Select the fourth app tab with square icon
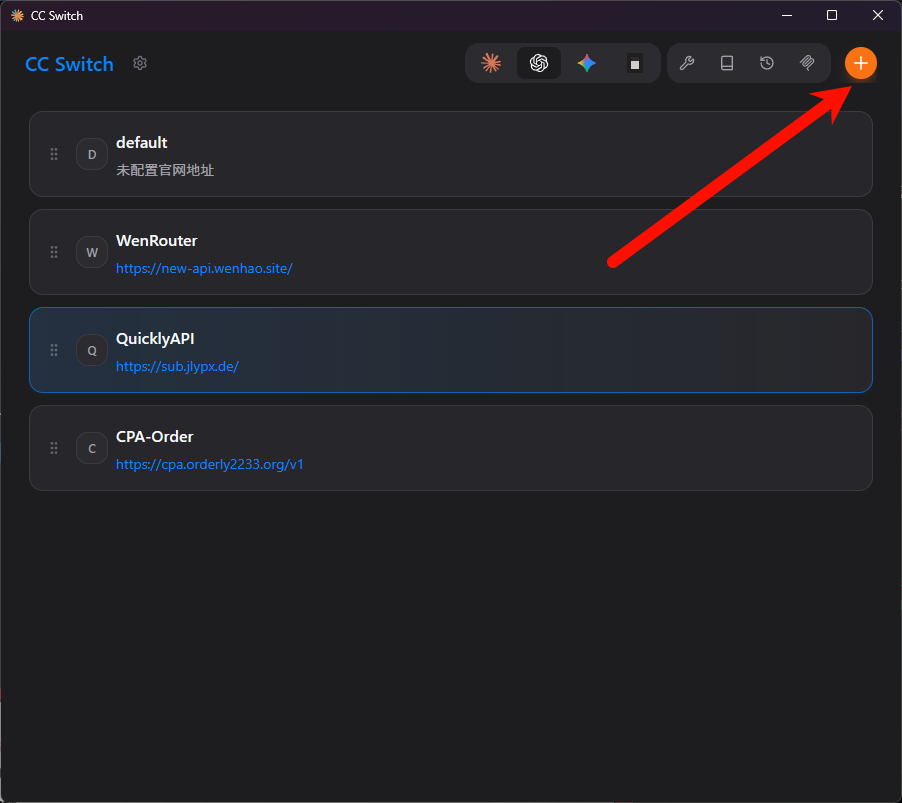The image size is (902, 803). (x=634, y=63)
